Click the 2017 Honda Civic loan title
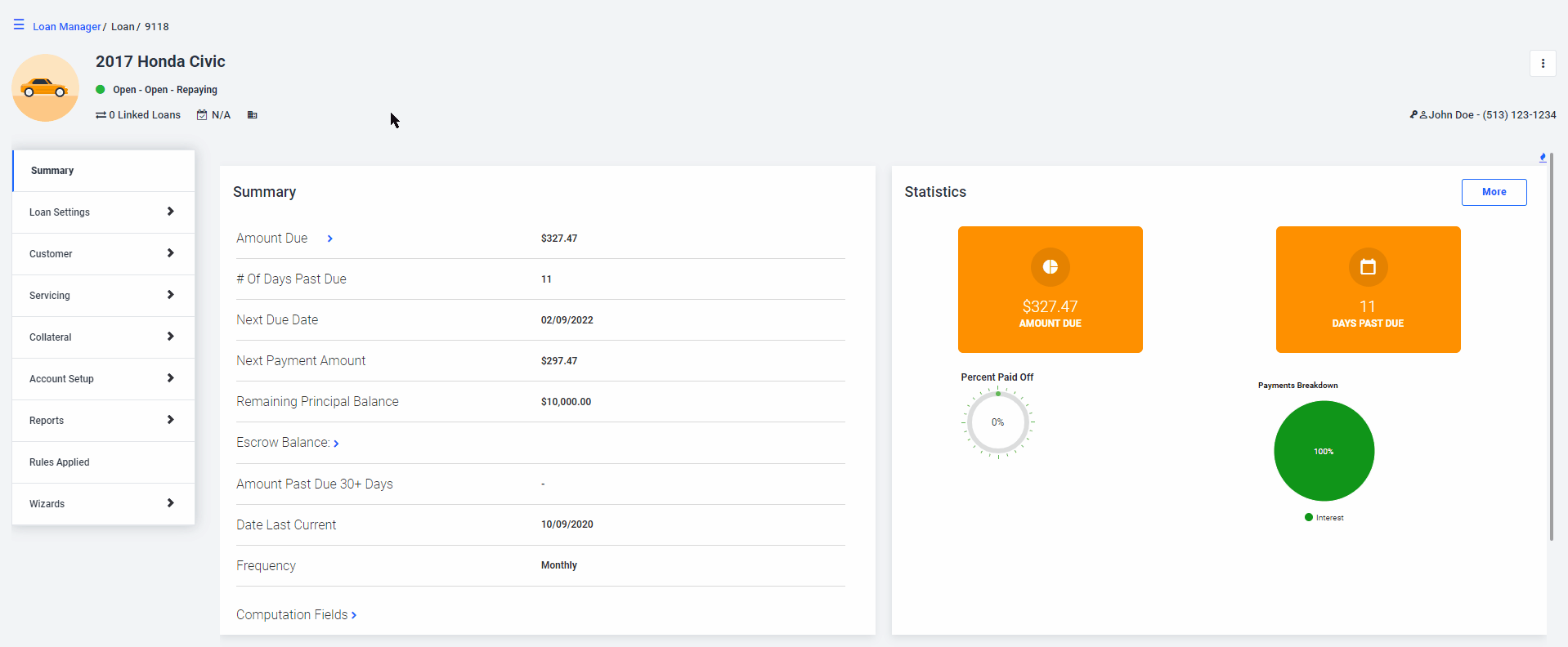1568x647 pixels. (x=160, y=61)
